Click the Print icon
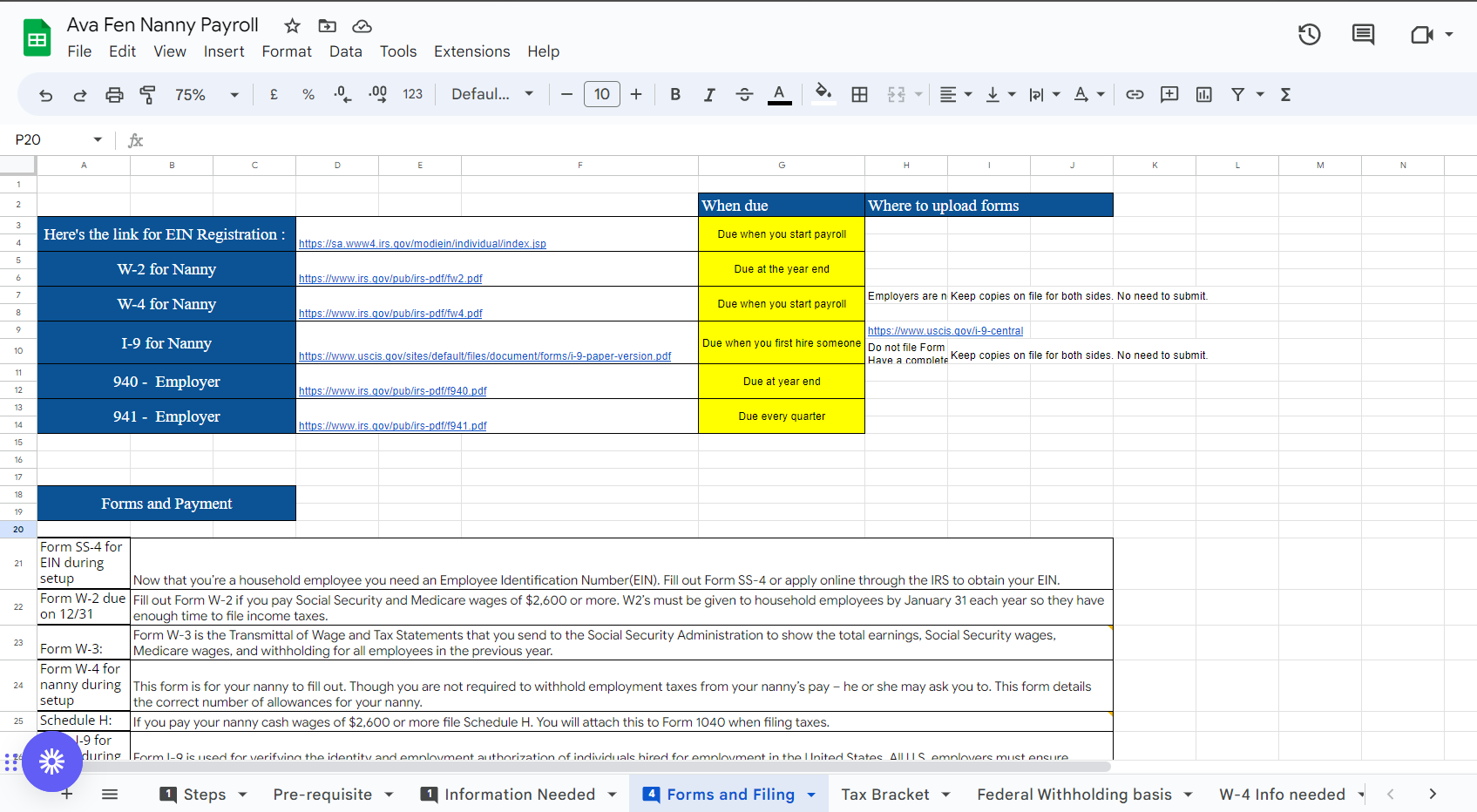Screen dimensions: 1477x812 114,95
